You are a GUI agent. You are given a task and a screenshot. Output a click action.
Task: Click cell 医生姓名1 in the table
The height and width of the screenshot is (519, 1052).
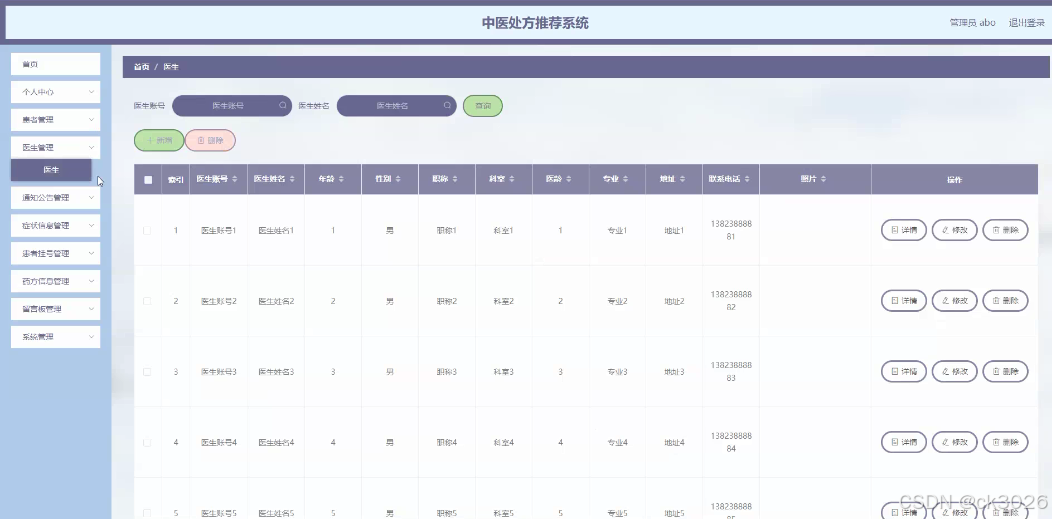[x=276, y=231]
